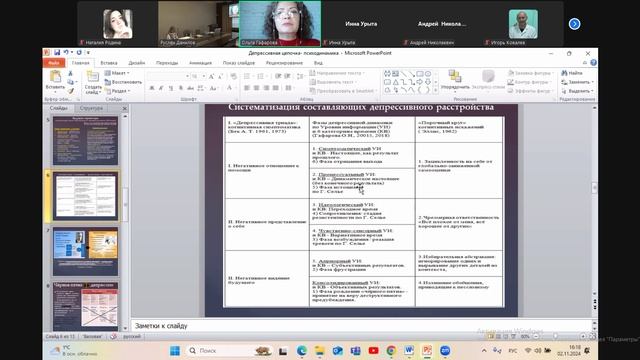
Task: Toggle justify text alignment button
Action: 276,88
